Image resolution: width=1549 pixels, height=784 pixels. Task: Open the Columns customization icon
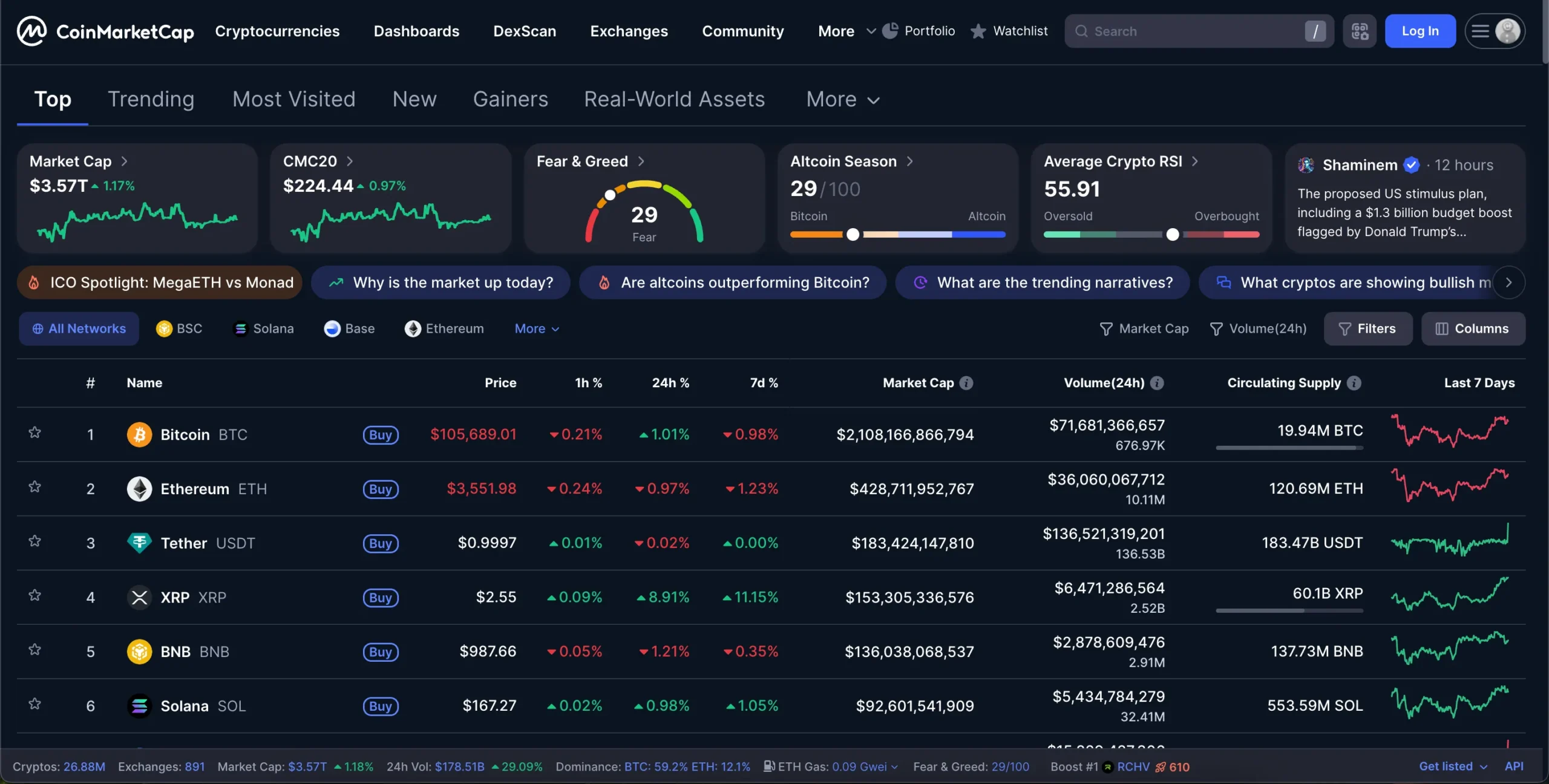click(x=1441, y=328)
